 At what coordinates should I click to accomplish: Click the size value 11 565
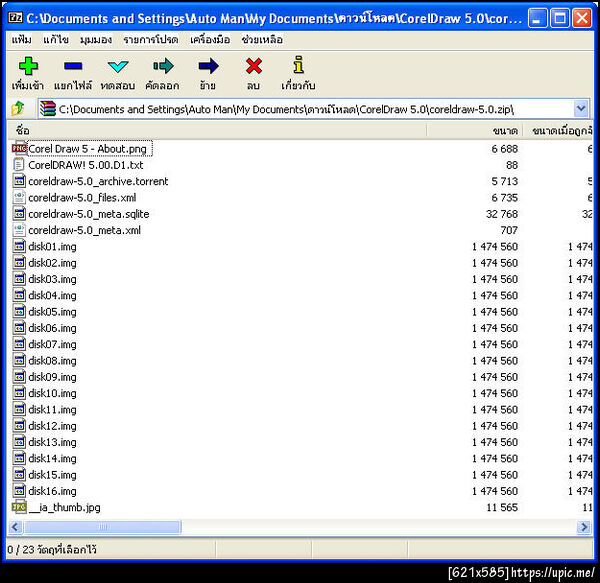(x=502, y=507)
